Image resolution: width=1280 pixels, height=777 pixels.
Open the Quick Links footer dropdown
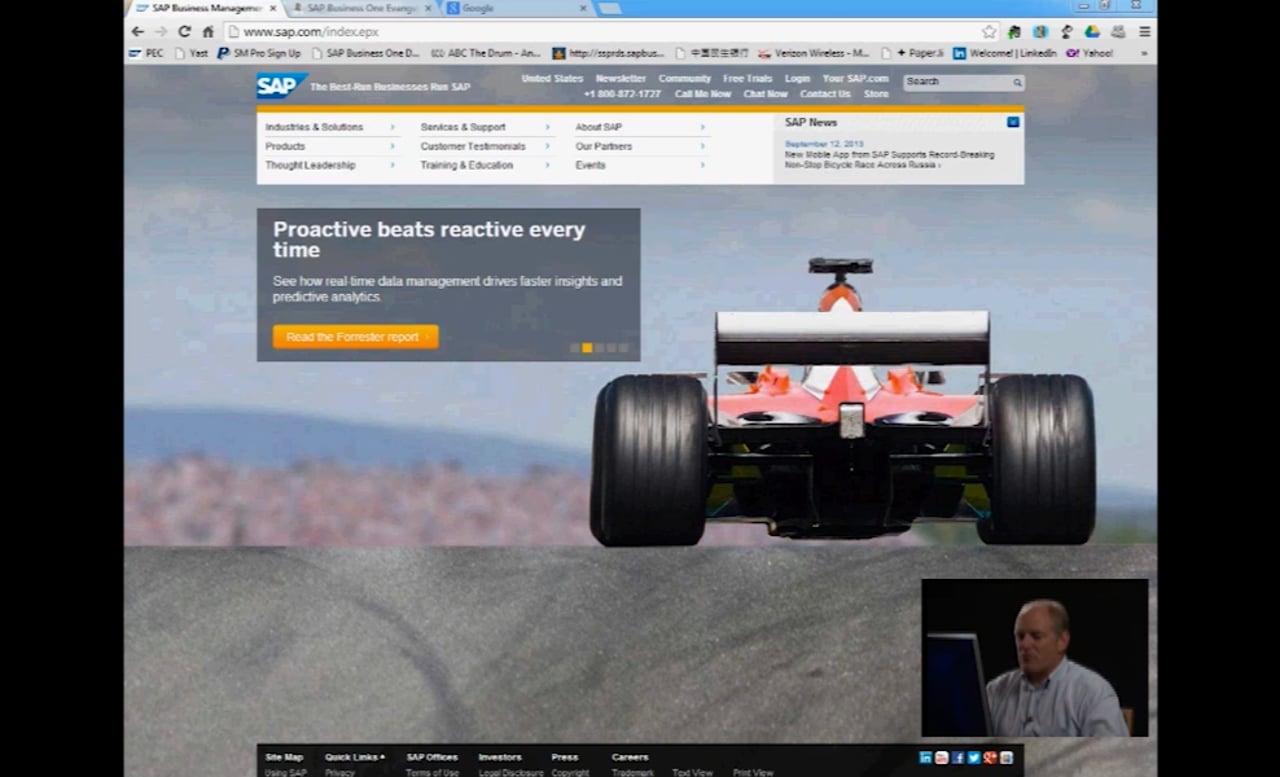pos(355,757)
